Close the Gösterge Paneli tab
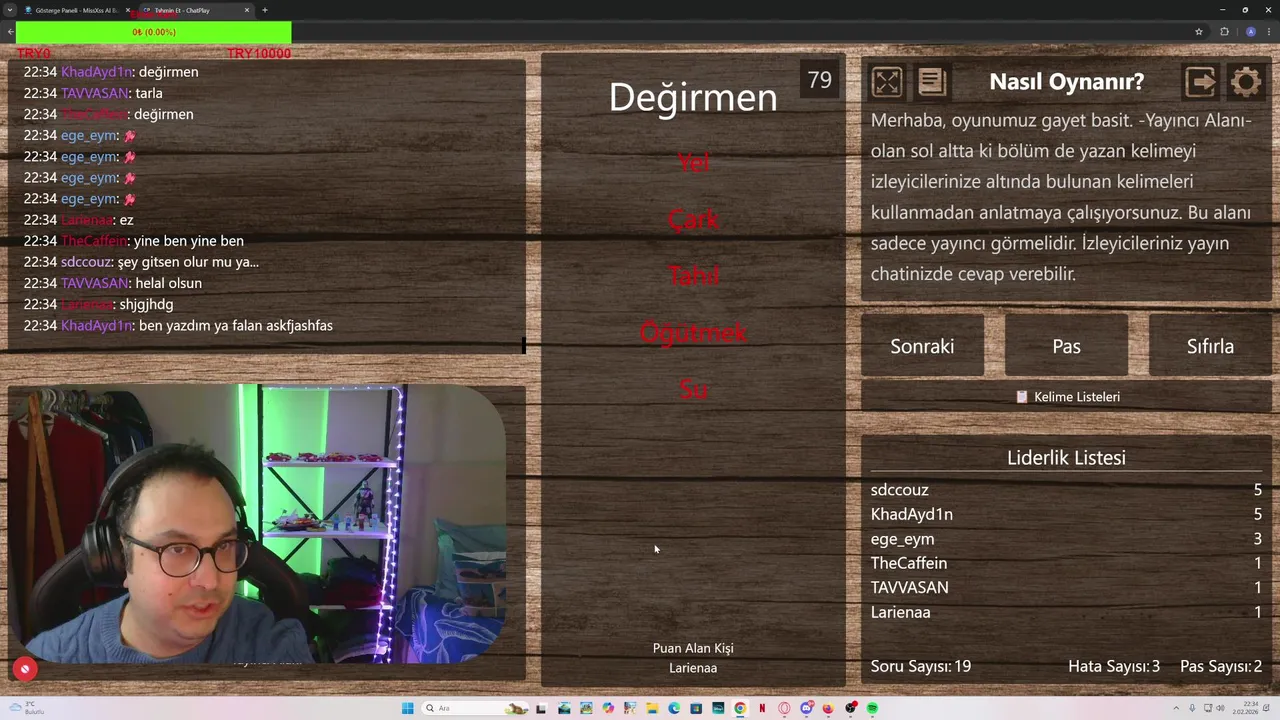 129,10
